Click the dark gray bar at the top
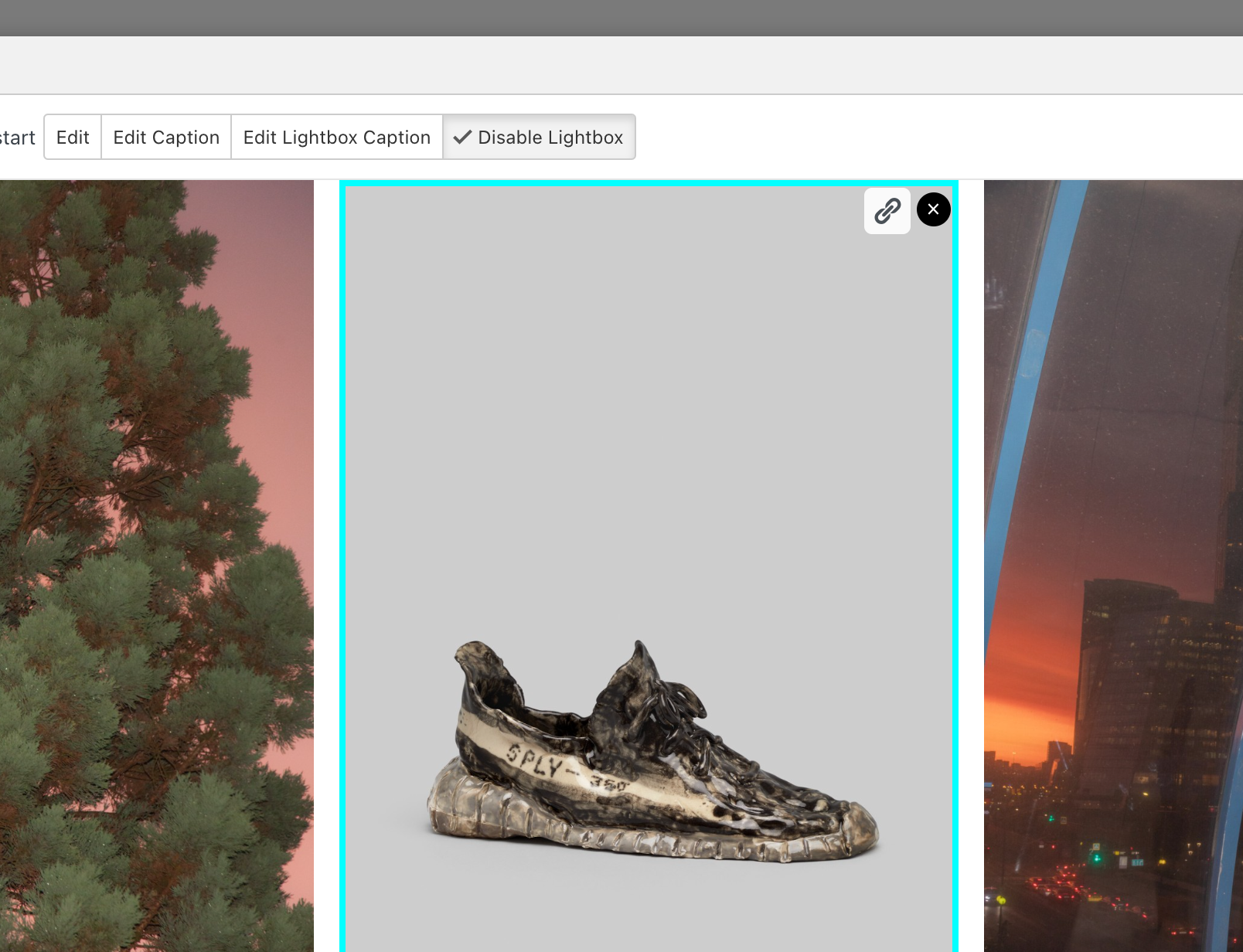1243x952 pixels. [618, 15]
